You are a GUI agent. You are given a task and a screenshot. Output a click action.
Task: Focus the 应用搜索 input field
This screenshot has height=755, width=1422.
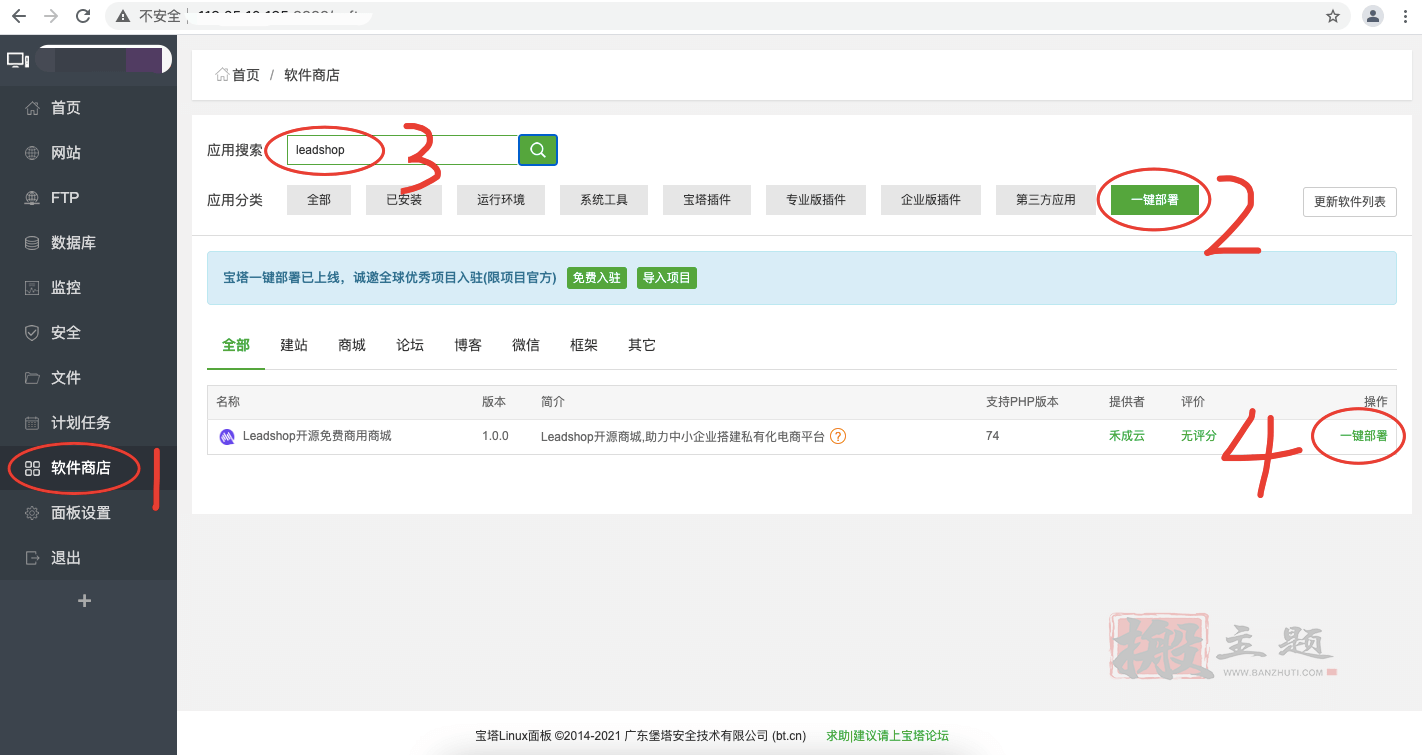click(402, 150)
